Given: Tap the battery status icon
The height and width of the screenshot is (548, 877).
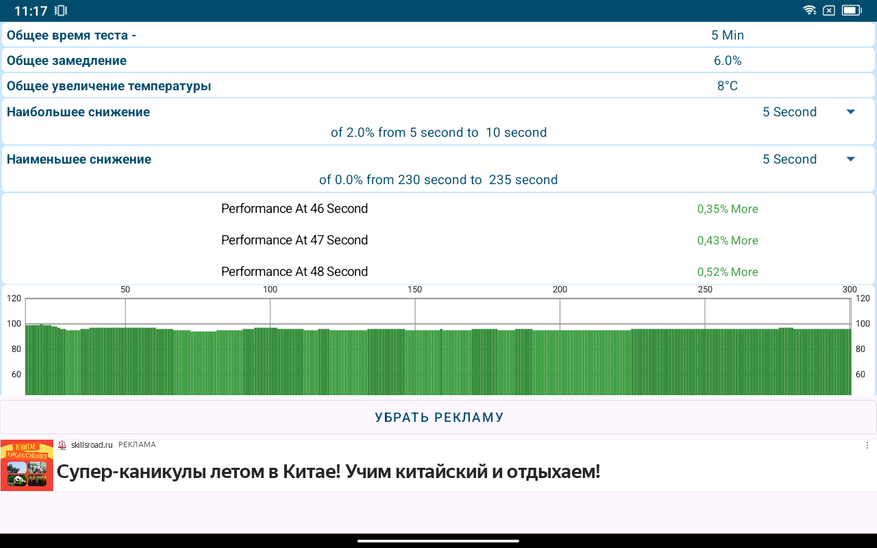Looking at the screenshot, I should [852, 10].
